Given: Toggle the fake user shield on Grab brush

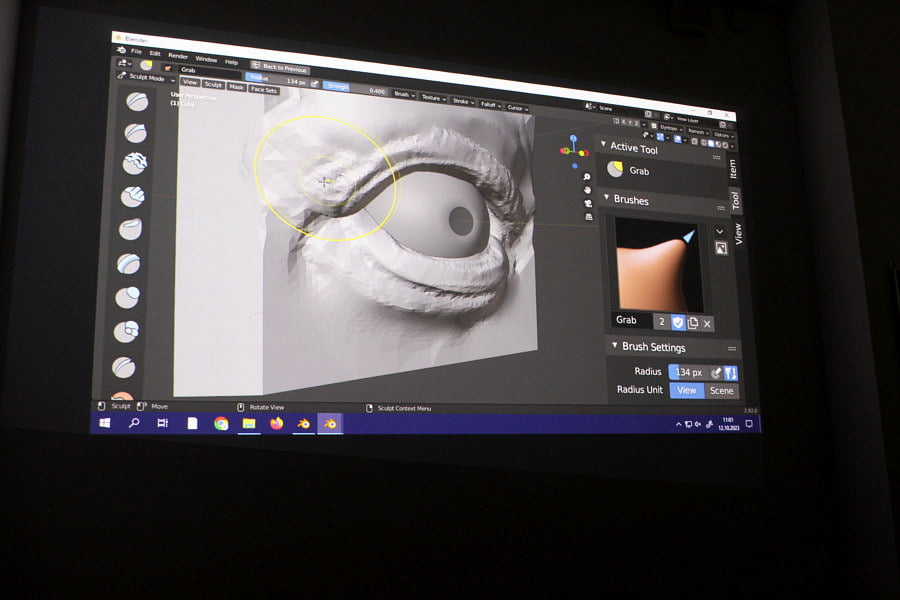Looking at the screenshot, I should 677,322.
